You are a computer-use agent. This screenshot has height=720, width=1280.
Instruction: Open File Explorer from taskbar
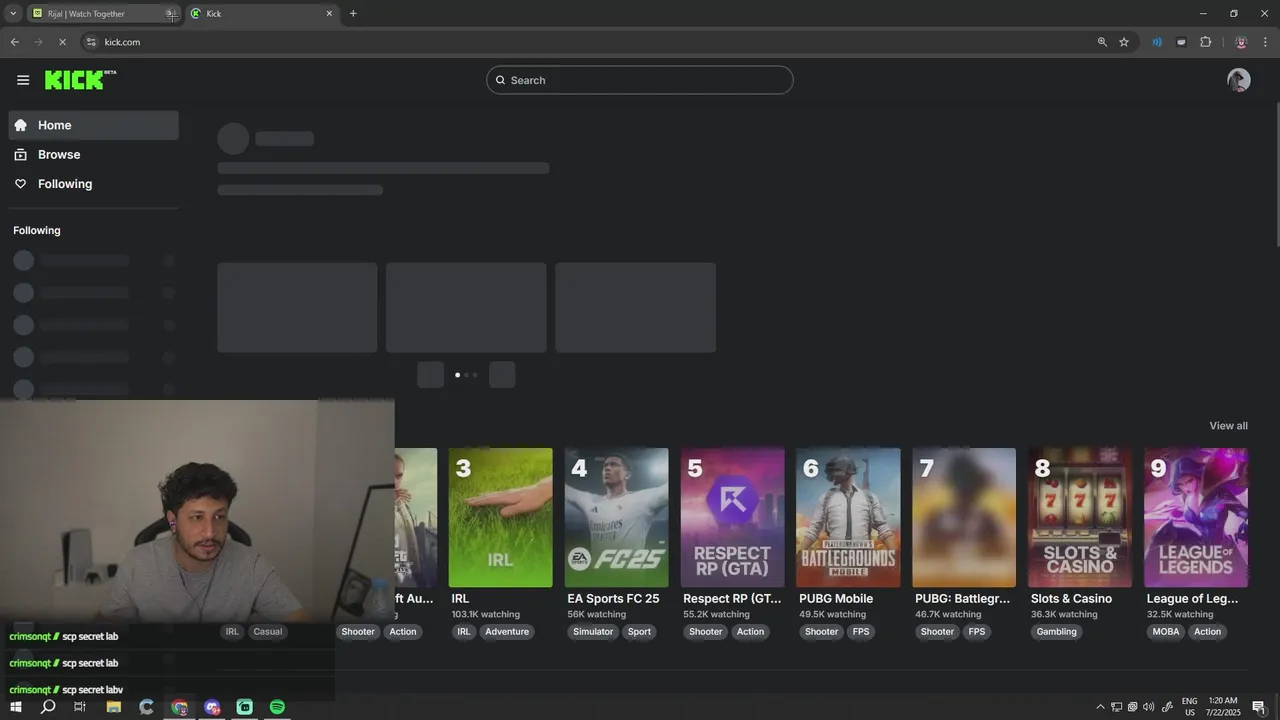coord(113,707)
